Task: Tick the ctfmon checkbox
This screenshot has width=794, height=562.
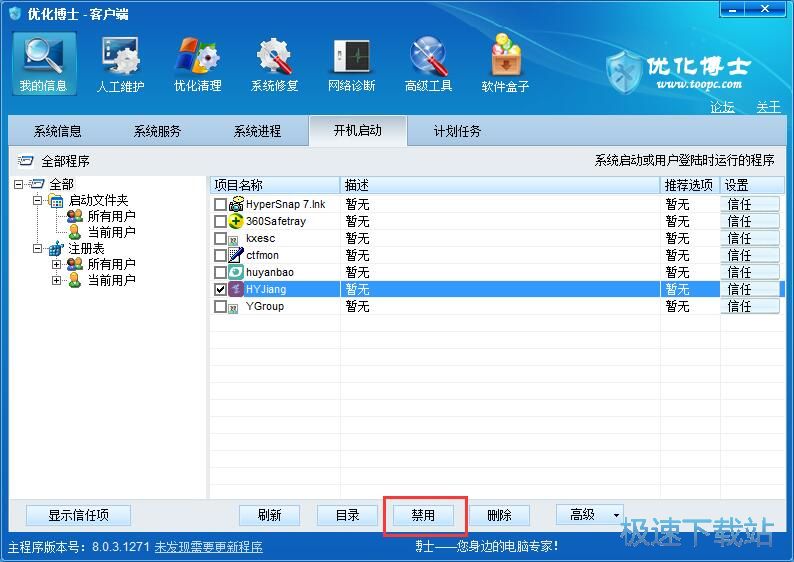Action: 220,255
